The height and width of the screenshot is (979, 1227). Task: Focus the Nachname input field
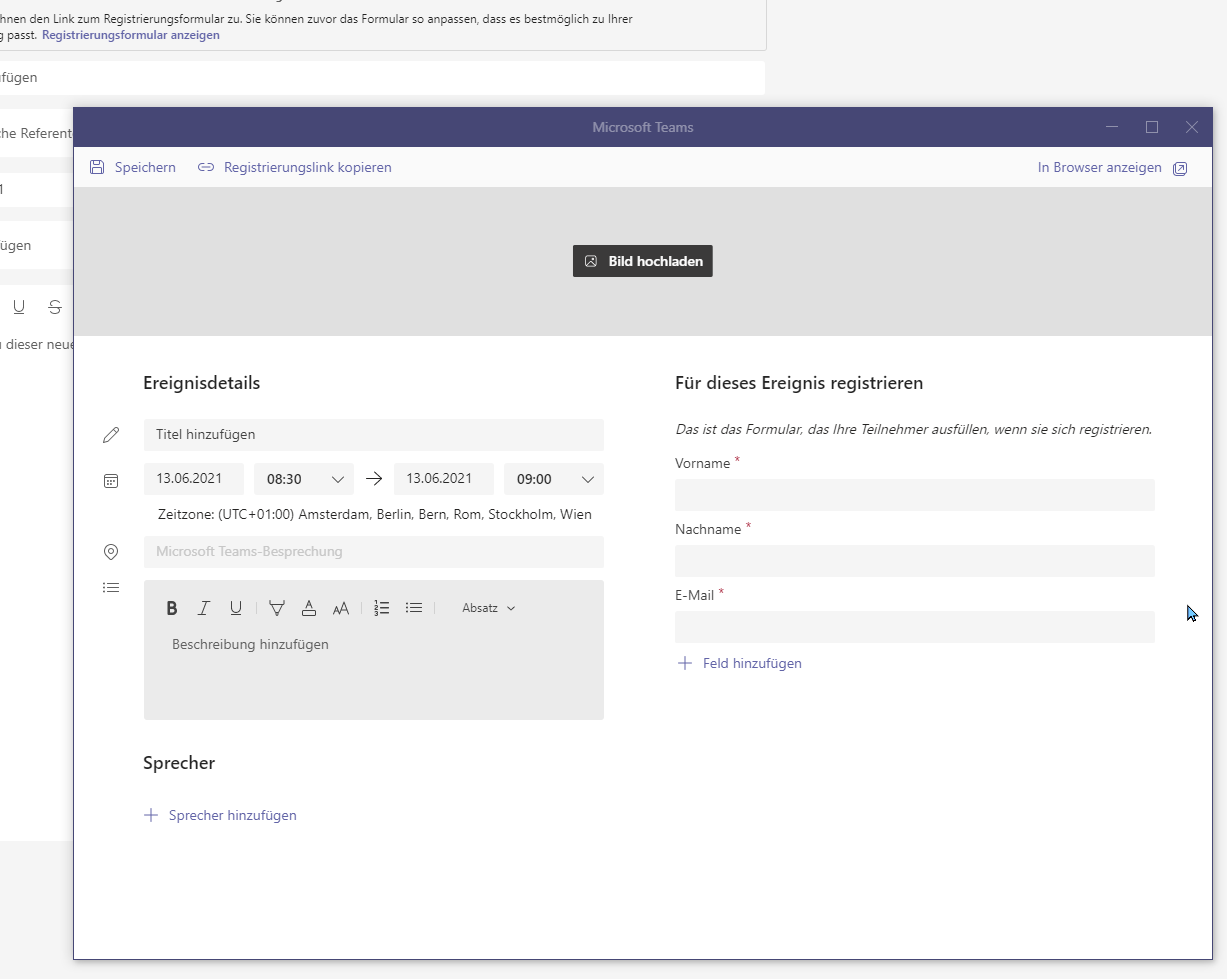tap(915, 561)
